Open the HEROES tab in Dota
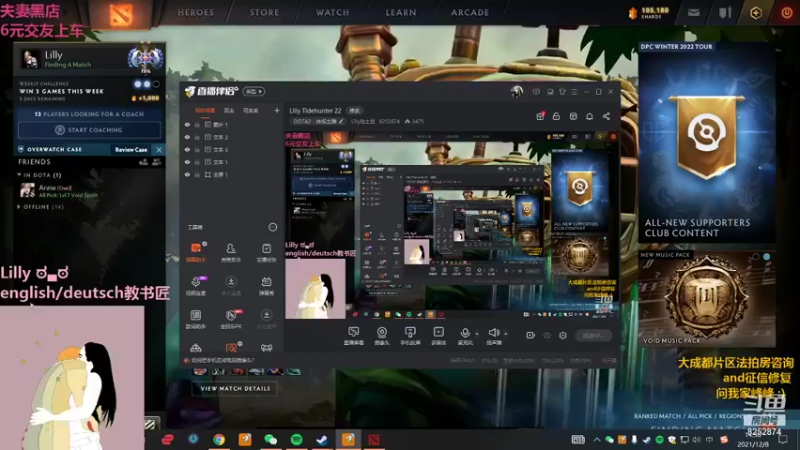The height and width of the screenshot is (450, 800). tap(195, 12)
